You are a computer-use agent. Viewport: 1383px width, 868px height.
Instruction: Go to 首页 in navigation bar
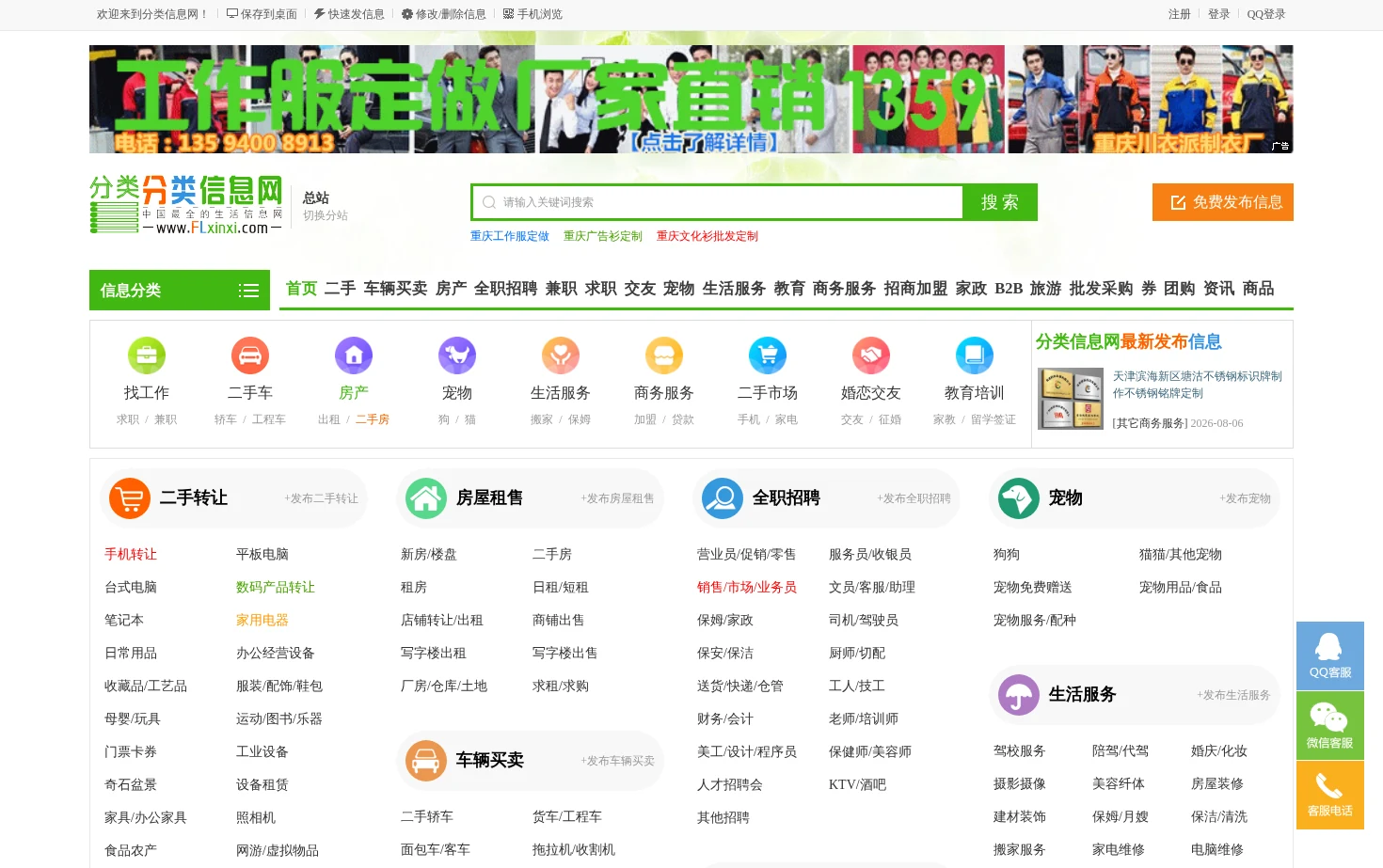[301, 289]
